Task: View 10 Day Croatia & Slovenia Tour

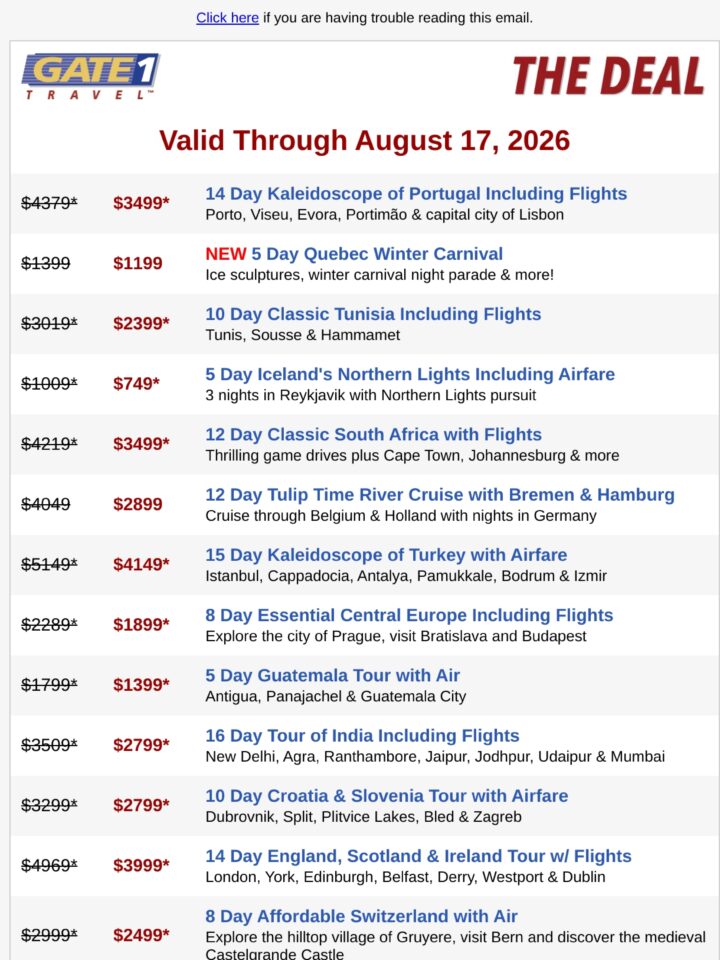Action: 386,795
